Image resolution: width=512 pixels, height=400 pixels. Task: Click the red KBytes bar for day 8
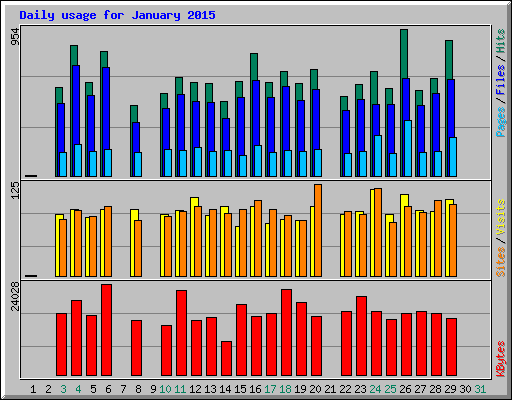coord(136,348)
